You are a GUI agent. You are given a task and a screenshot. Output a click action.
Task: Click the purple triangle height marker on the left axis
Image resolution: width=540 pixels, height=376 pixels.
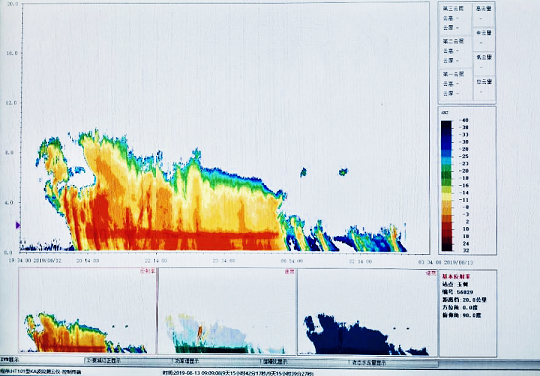coord(18,225)
